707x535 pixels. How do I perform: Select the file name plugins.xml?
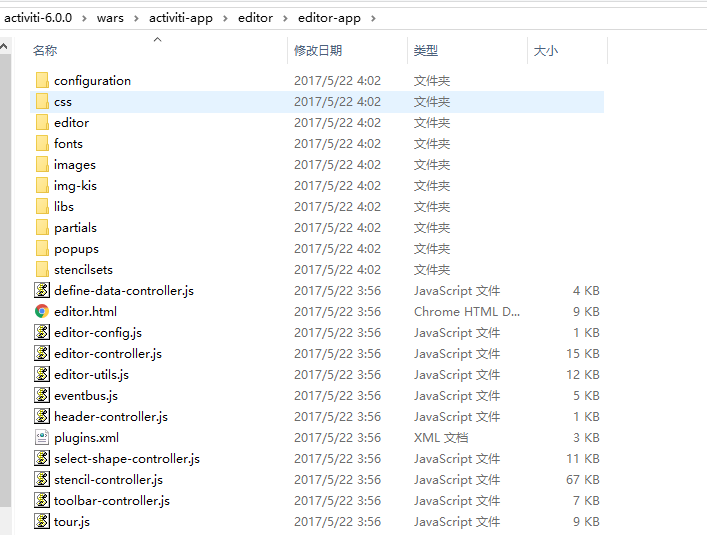coord(86,438)
